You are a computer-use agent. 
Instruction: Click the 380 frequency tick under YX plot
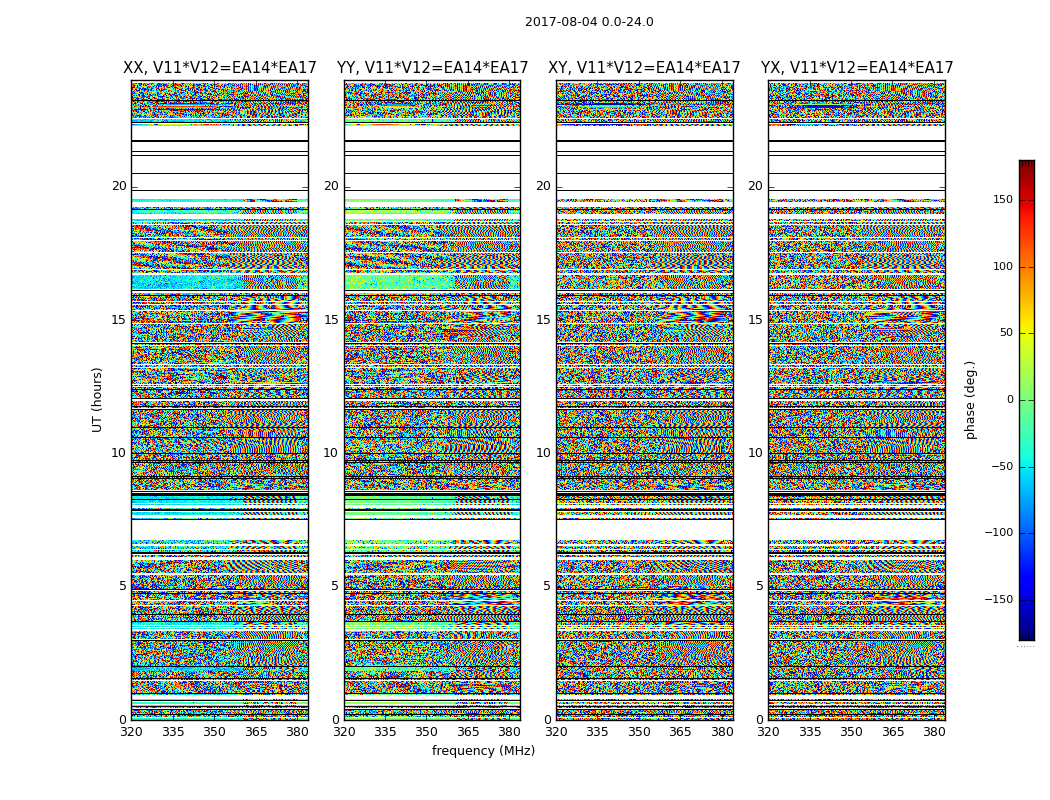coord(934,732)
